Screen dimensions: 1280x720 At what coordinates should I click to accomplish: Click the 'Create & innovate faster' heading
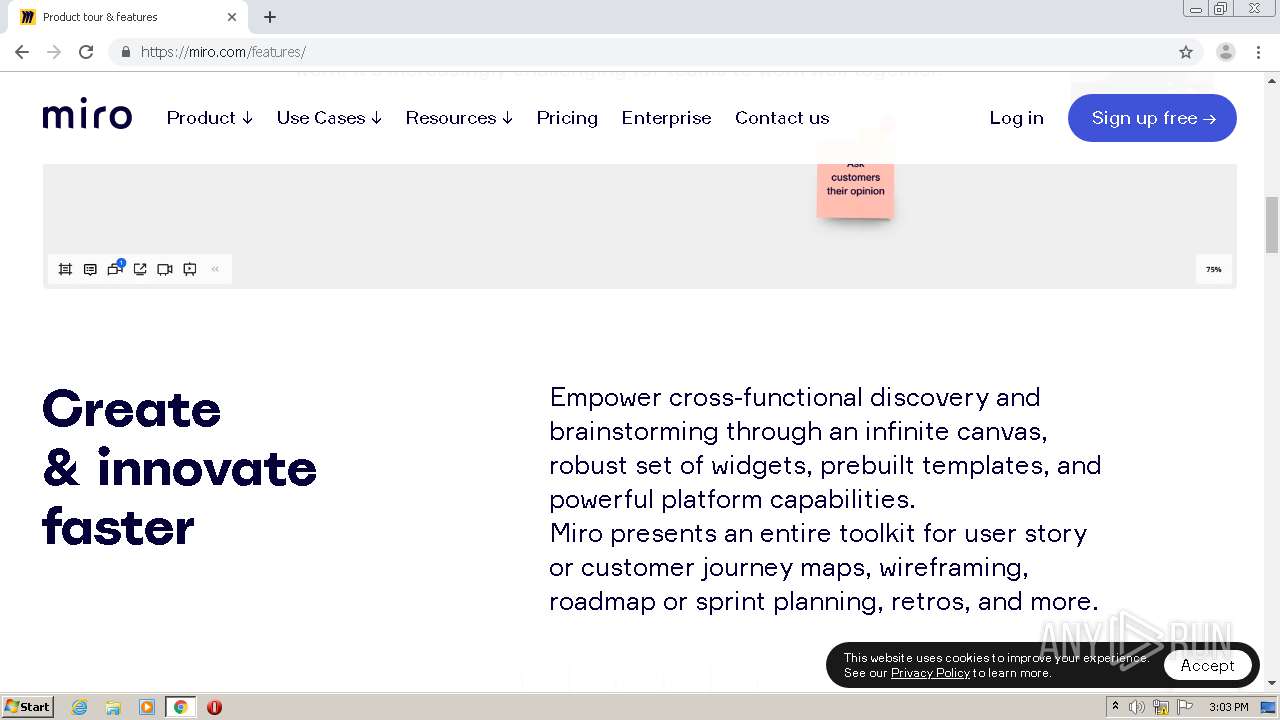pos(180,468)
